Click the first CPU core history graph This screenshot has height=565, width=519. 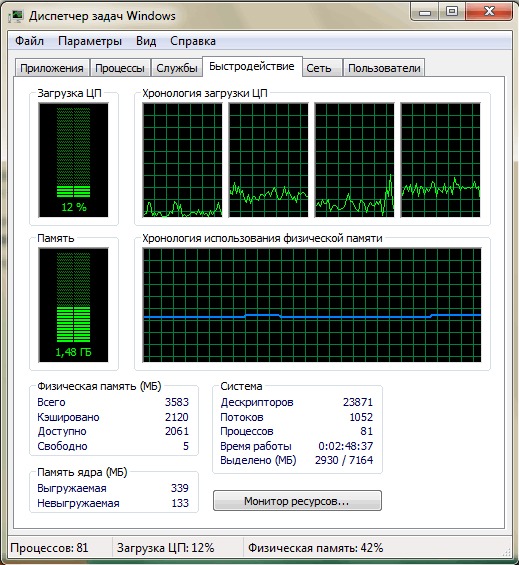(x=182, y=160)
